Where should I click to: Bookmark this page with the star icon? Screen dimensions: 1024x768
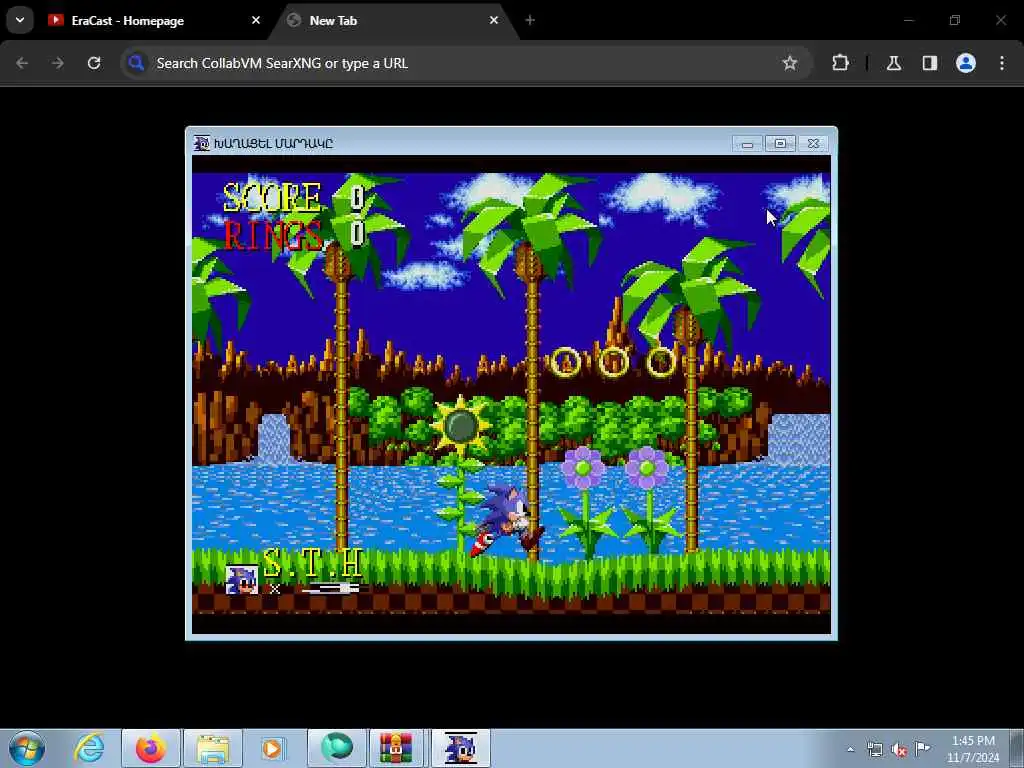pyautogui.click(x=790, y=63)
